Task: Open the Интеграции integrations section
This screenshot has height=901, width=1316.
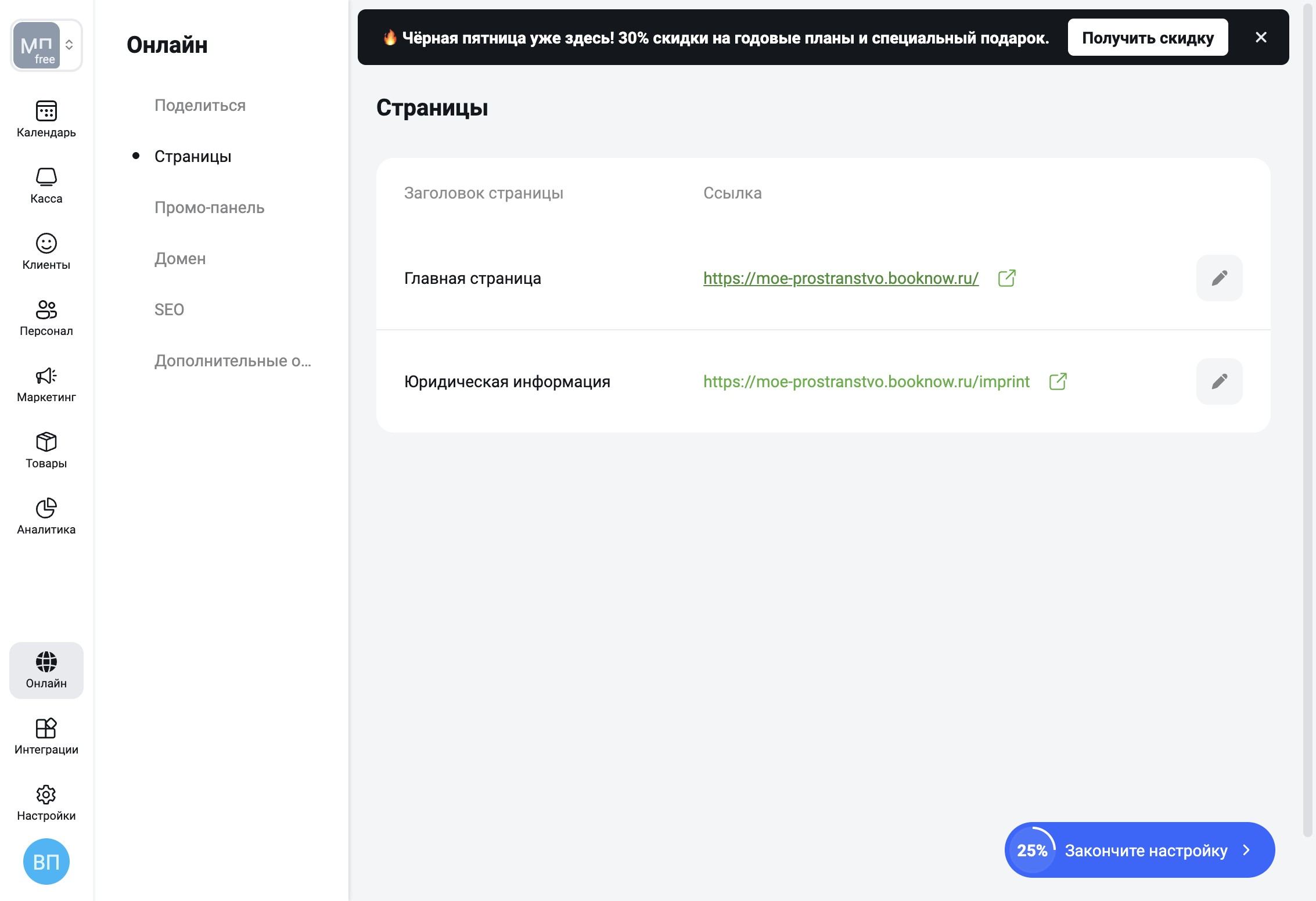Action: tap(46, 736)
